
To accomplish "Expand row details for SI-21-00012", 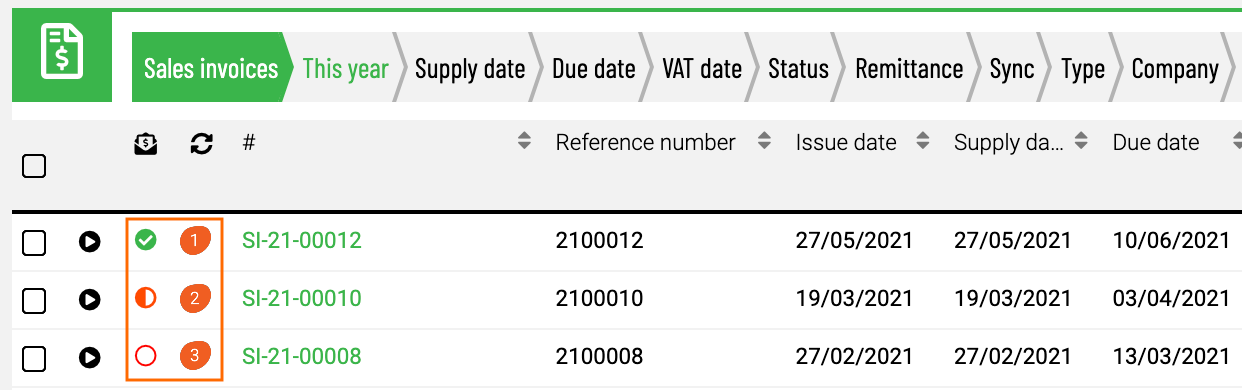I will (90, 241).
